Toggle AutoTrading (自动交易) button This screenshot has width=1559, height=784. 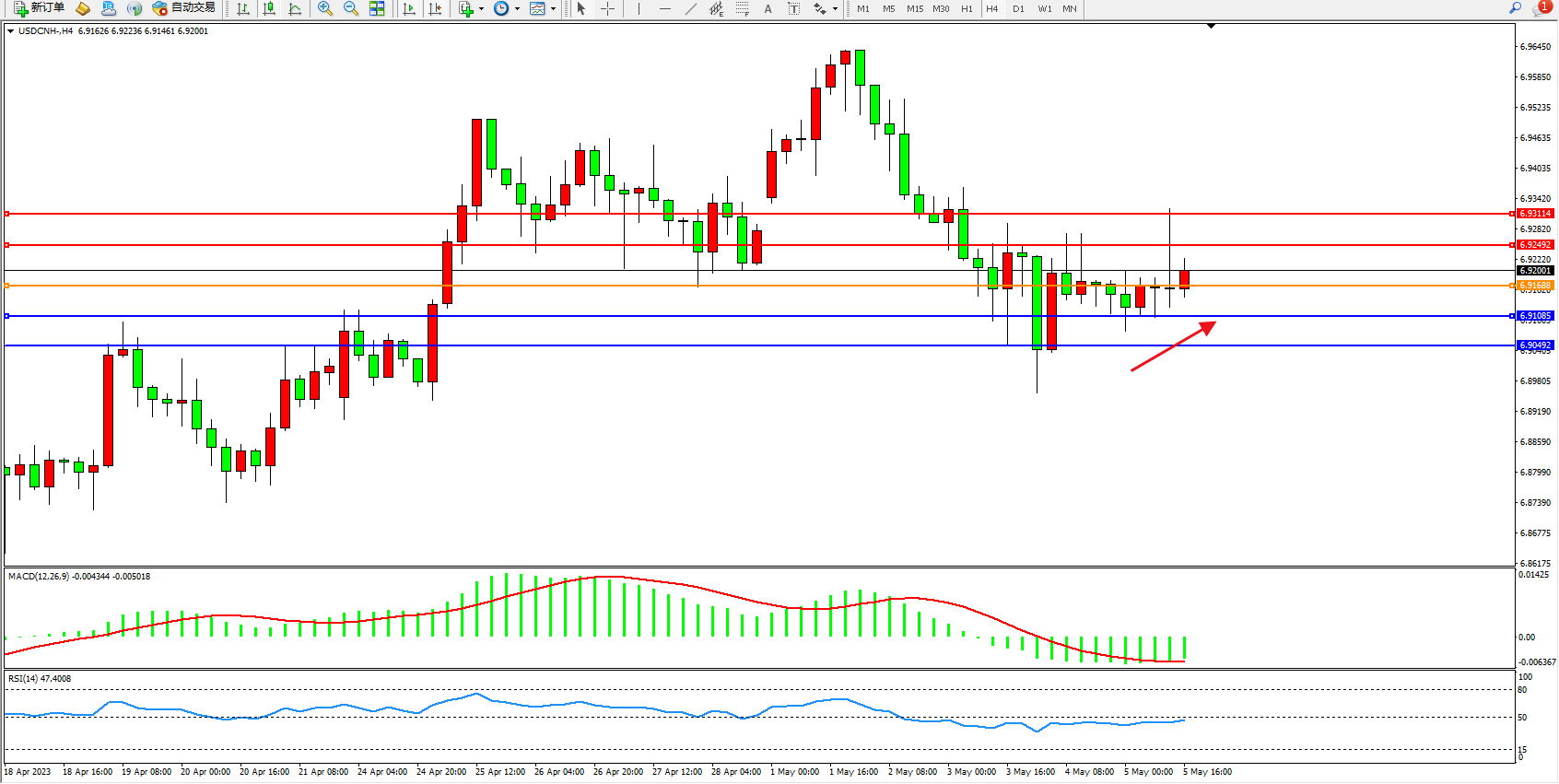click(183, 8)
